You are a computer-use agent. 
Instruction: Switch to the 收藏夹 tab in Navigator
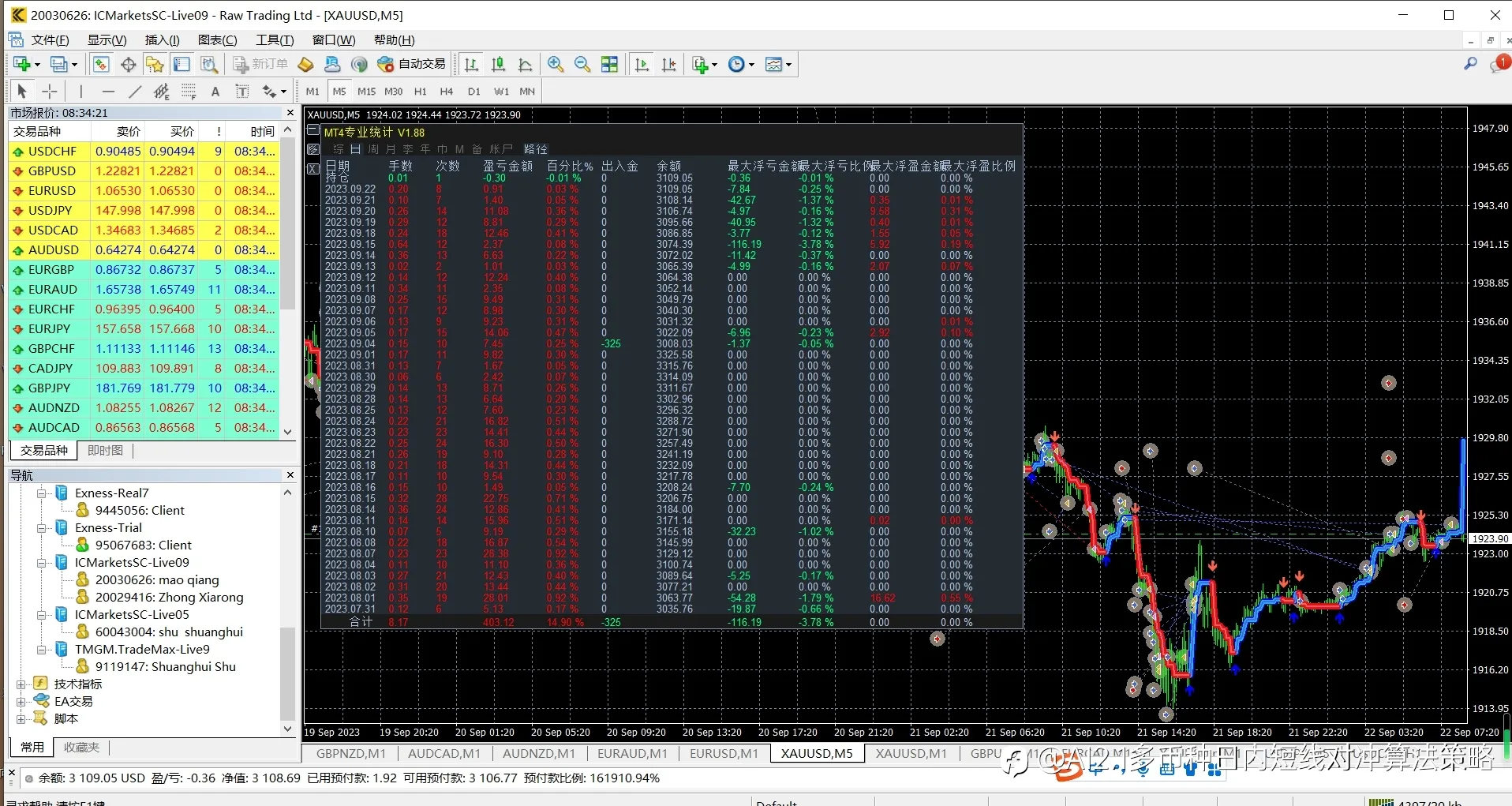pyautogui.click(x=81, y=748)
